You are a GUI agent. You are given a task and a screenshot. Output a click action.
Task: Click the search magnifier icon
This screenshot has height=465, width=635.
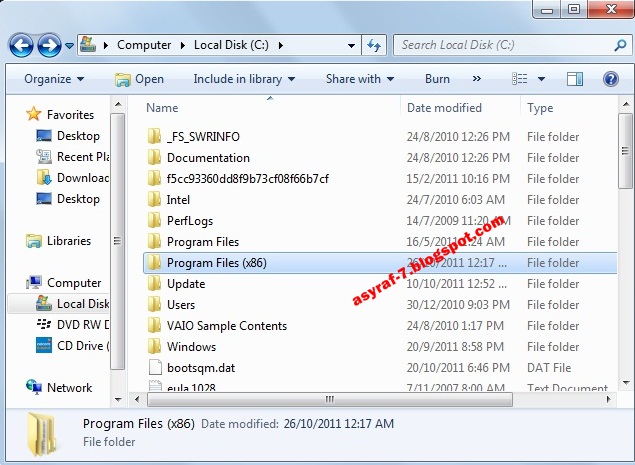pos(621,45)
